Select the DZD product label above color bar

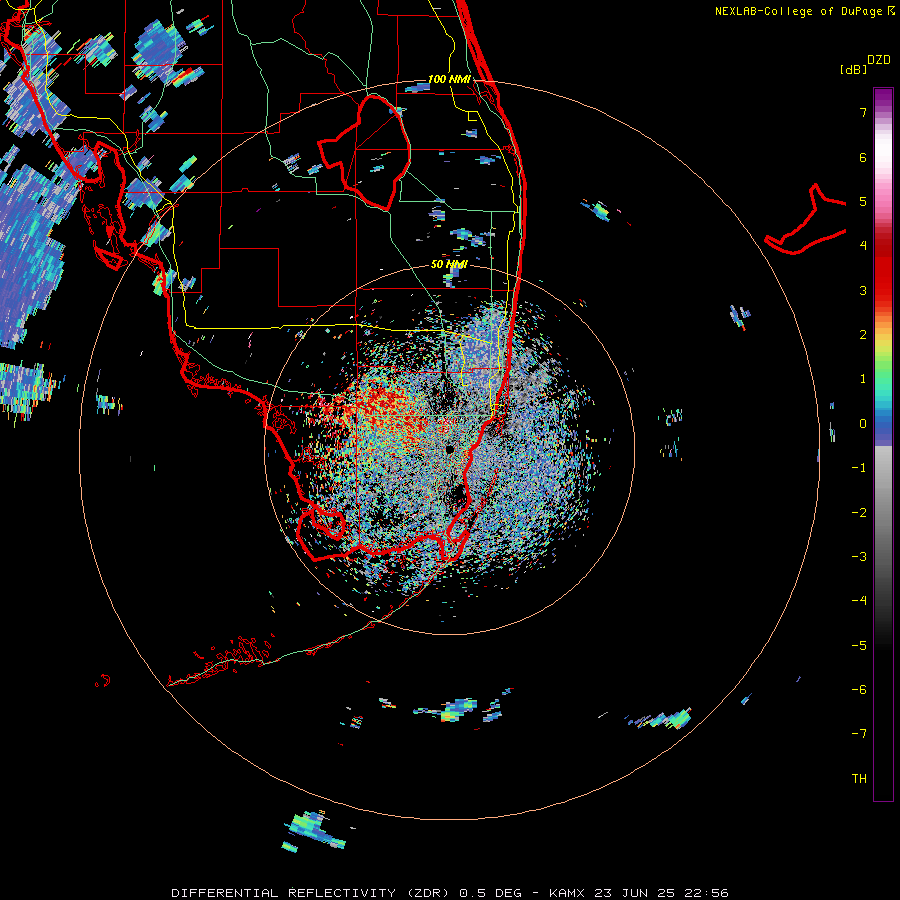click(x=879, y=60)
